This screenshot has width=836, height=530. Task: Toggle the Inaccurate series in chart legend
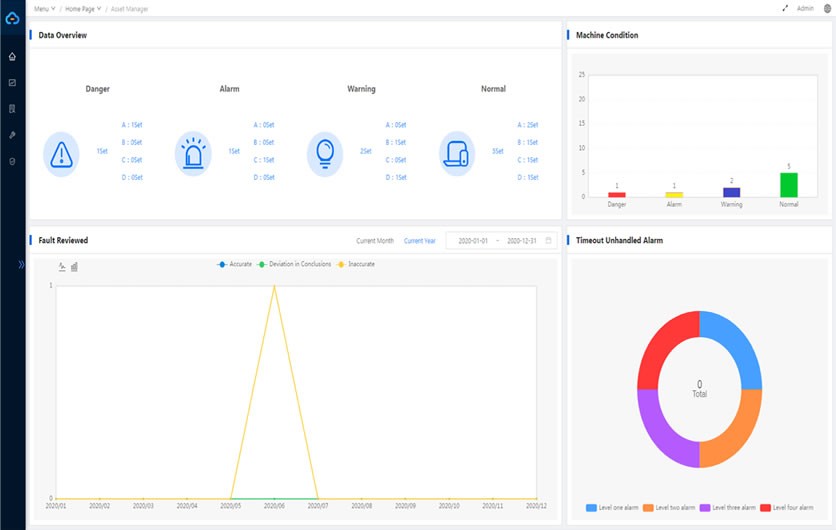pos(355,264)
